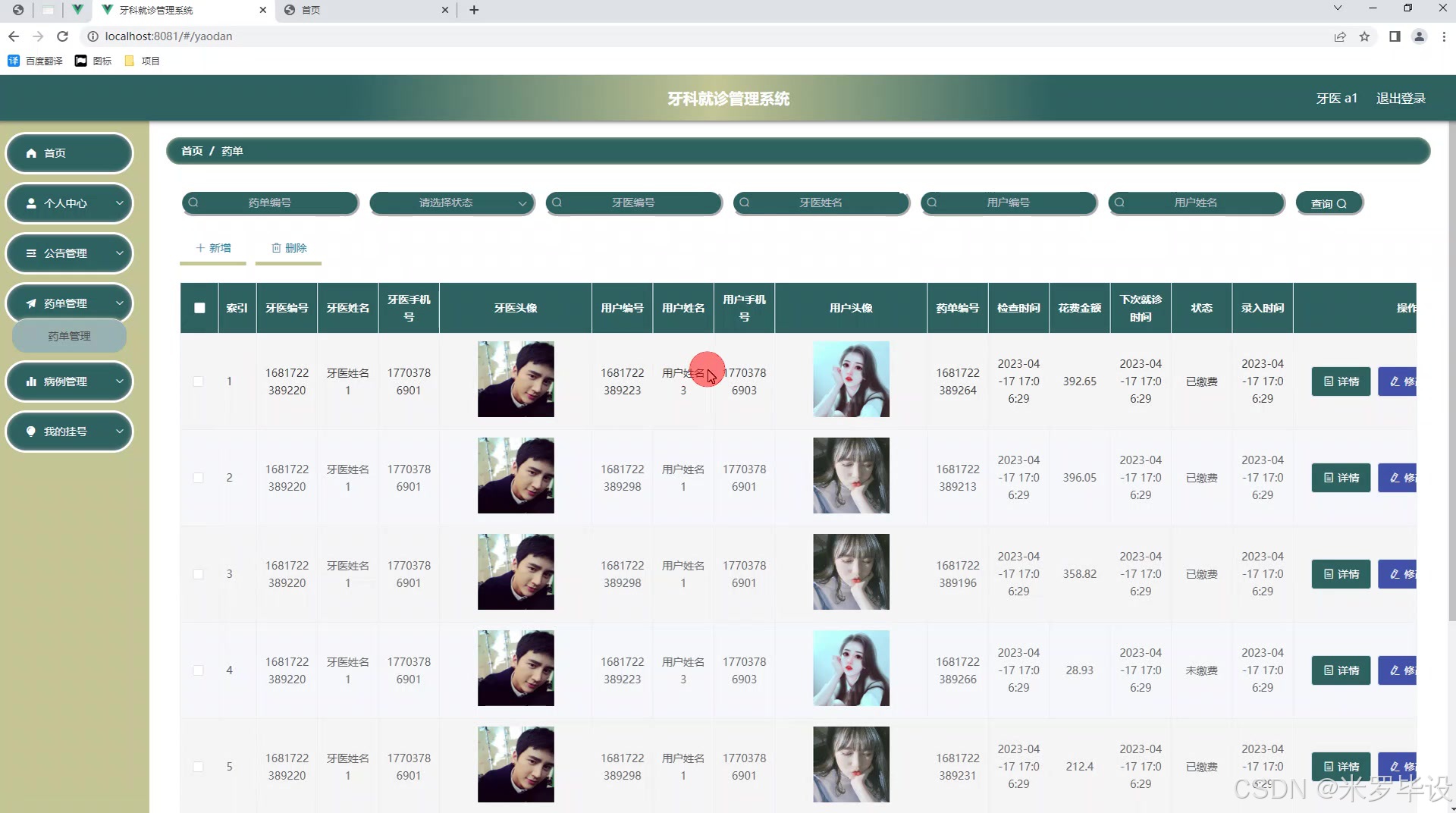The height and width of the screenshot is (813, 1456).
Task: Click amount 392.65 in row 1
Action: click(x=1079, y=381)
